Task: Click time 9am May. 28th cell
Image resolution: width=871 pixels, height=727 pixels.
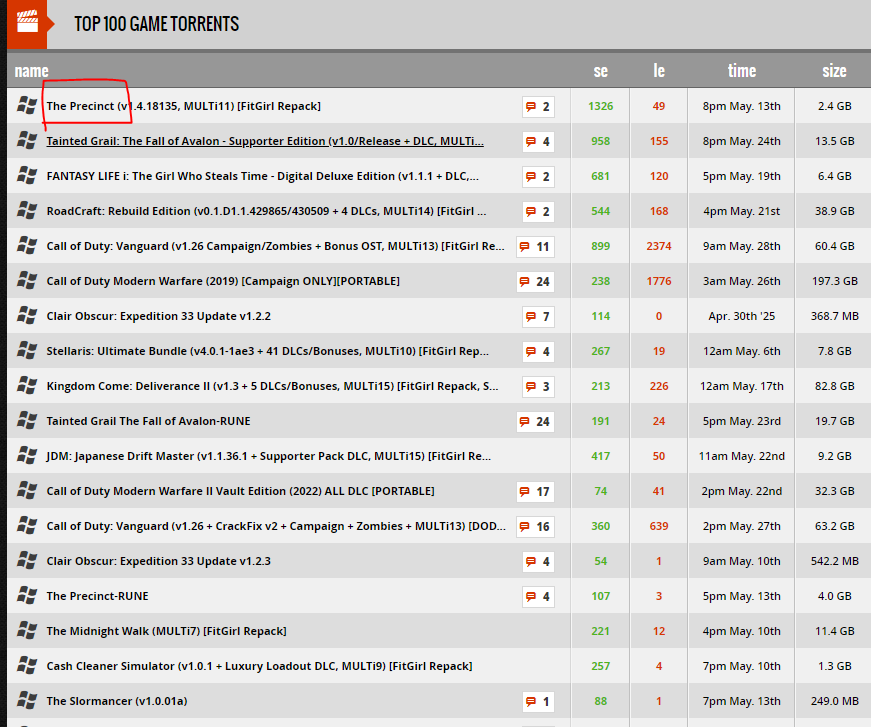Action: coord(742,246)
